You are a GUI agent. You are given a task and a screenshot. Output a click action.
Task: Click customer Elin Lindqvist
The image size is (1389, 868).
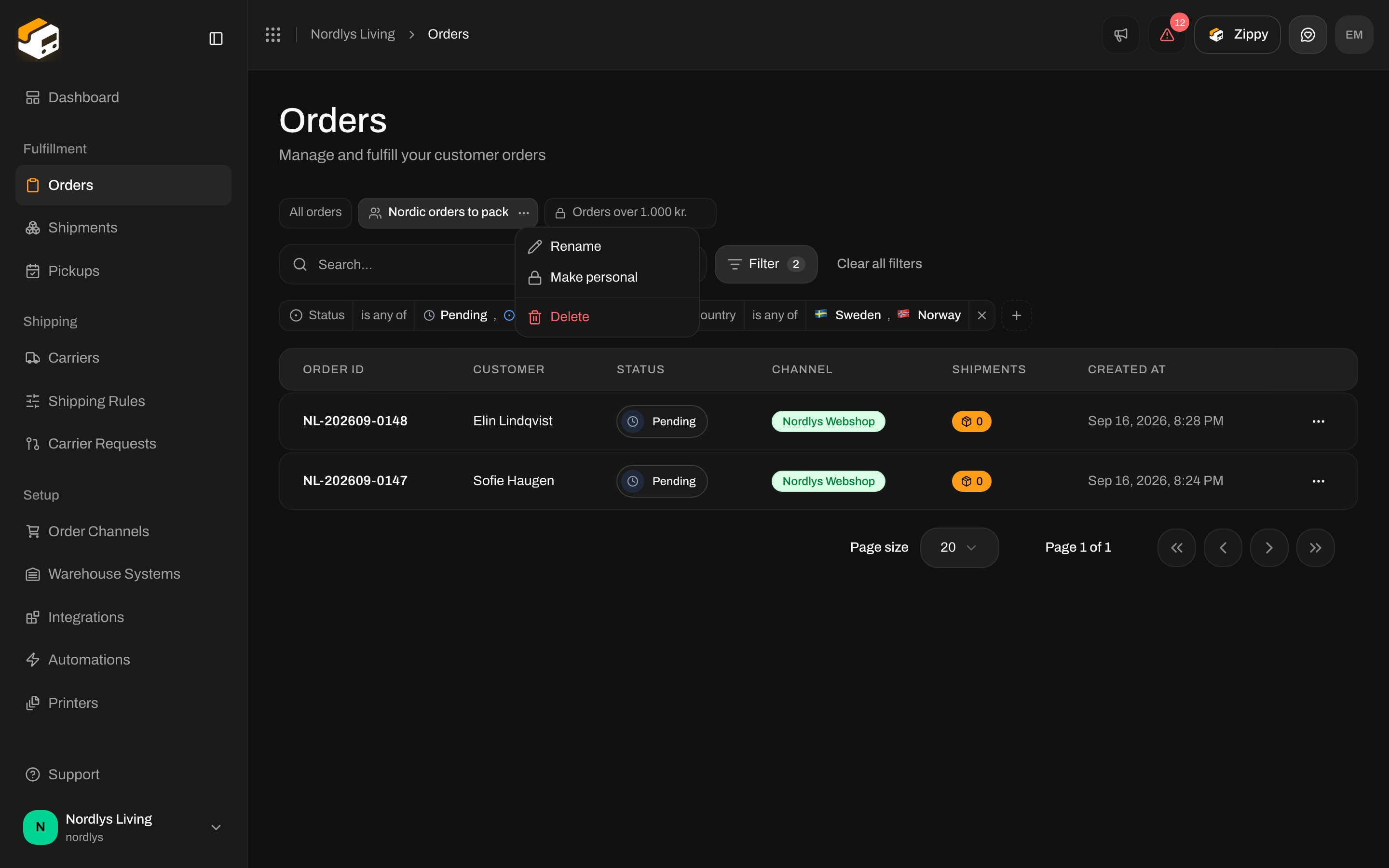tap(512, 421)
